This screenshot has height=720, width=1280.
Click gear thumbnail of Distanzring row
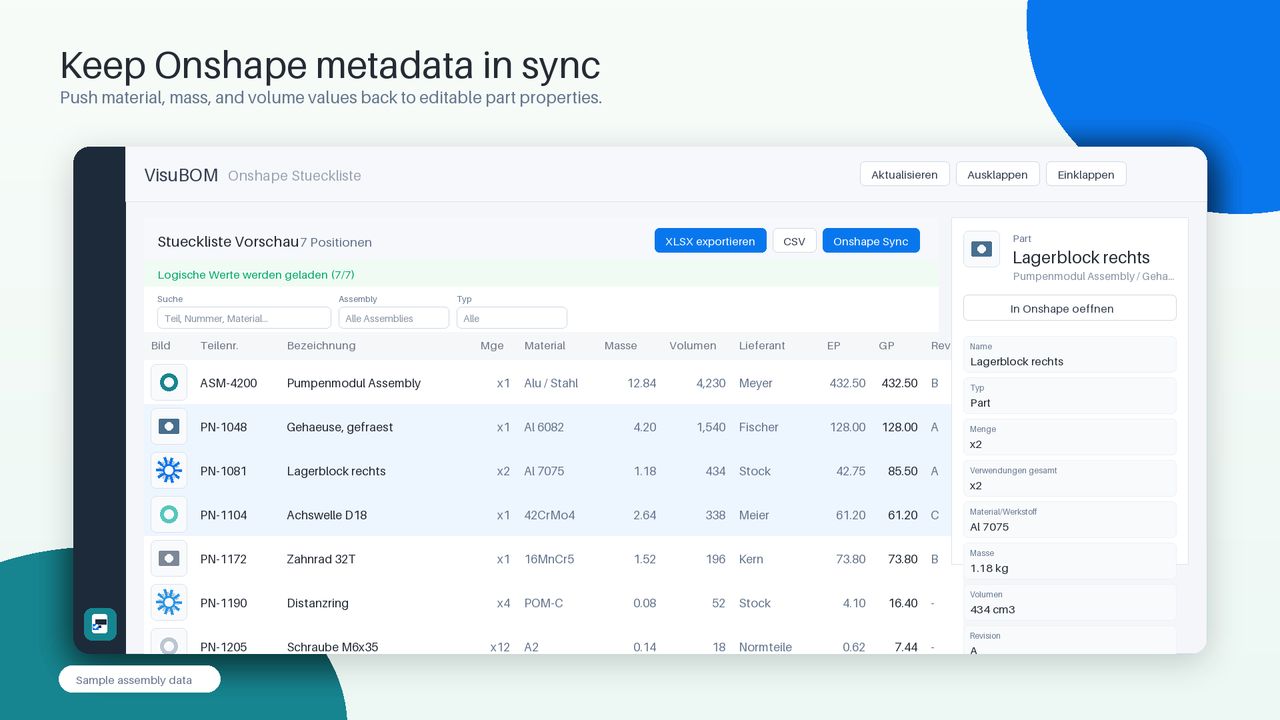(169, 603)
